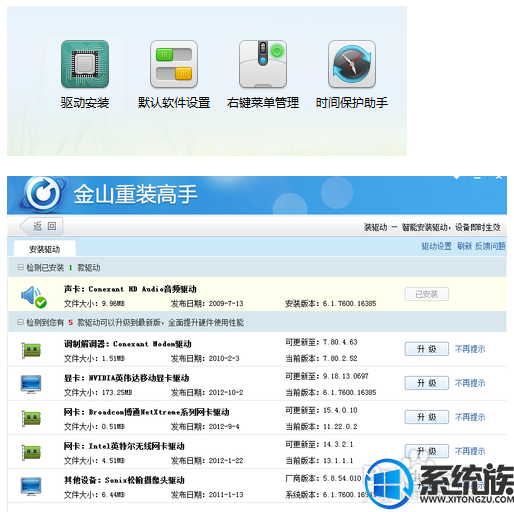Screen dimensions: 514x512
Task: Open the 驱动设置 link
Action: point(436,246)
